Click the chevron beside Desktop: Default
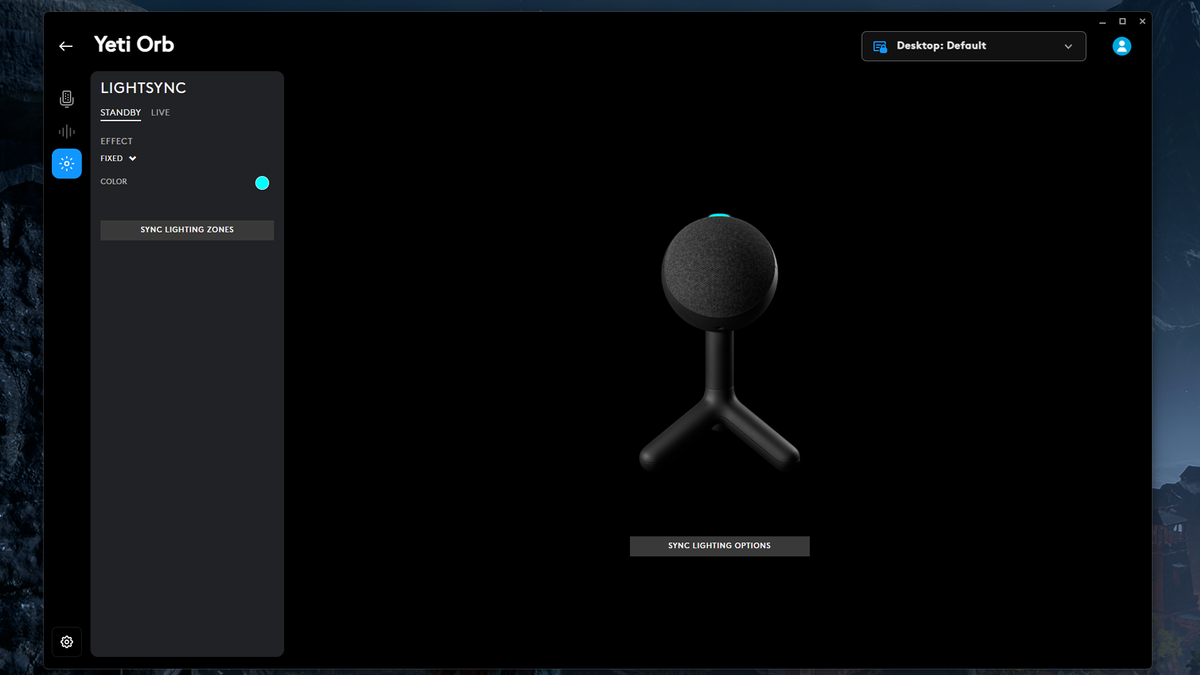This screenshot has height=675, width=1200. point(1069,46)
